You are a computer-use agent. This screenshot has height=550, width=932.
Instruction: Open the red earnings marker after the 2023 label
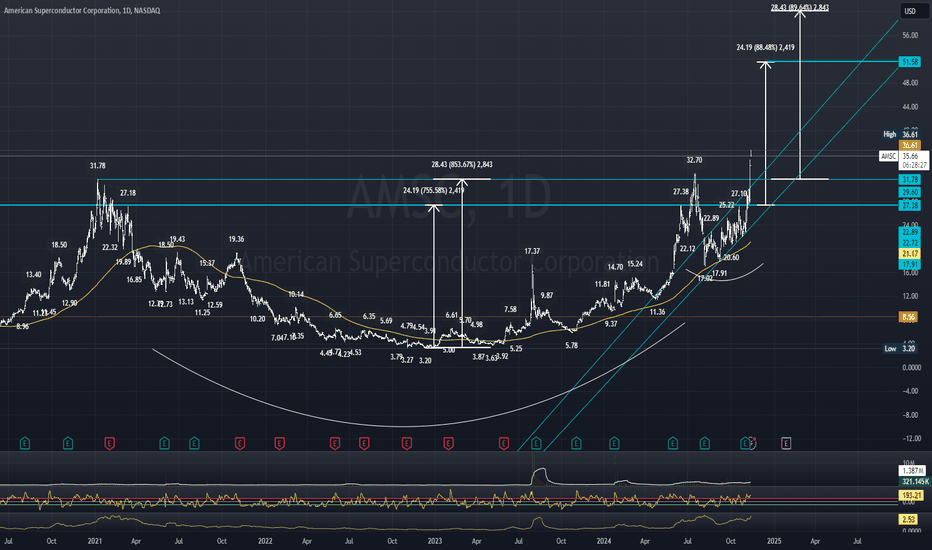point(449,443)
